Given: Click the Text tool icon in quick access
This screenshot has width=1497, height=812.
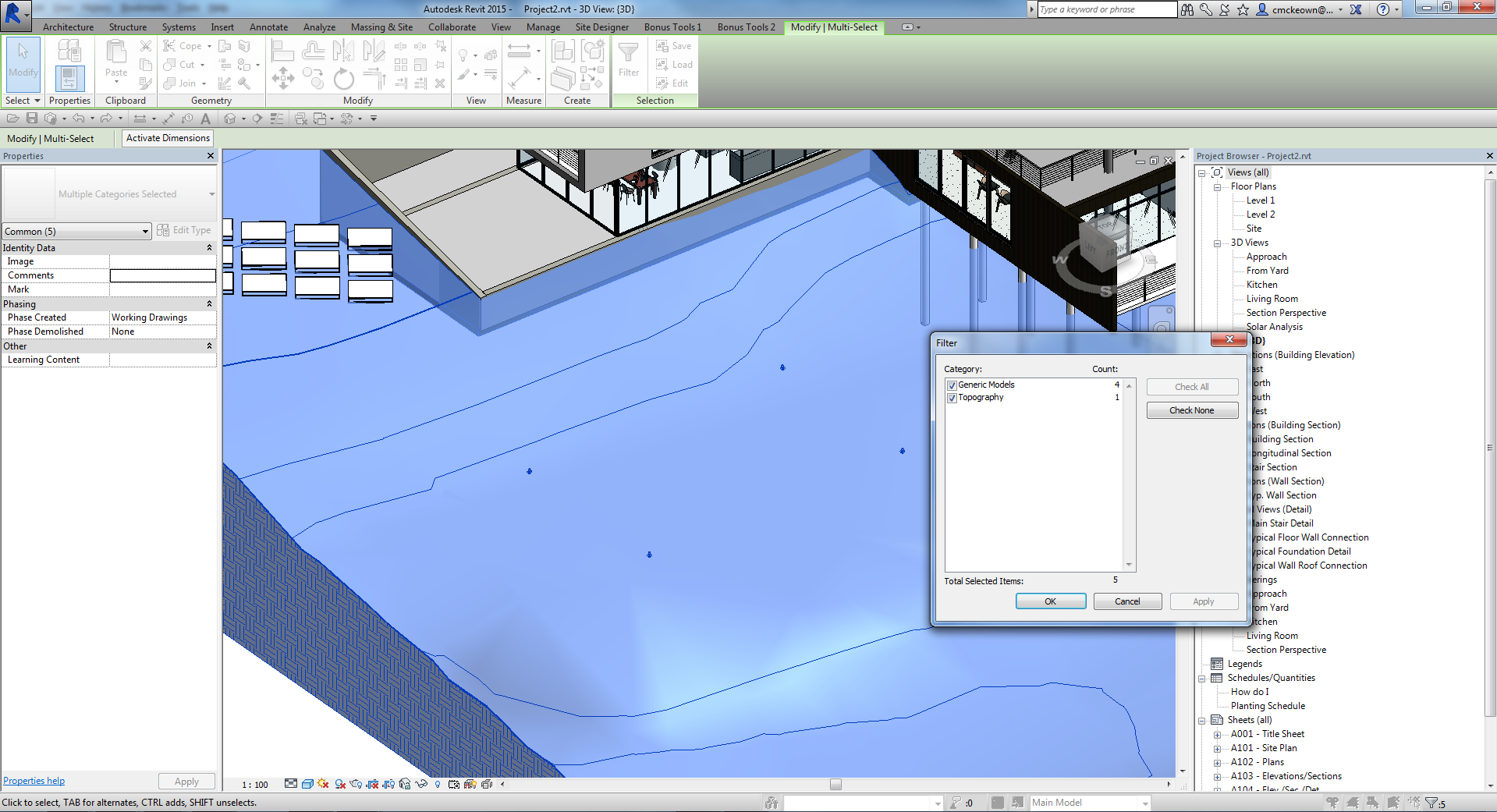Looking at the screenshot, I should 205,119.
